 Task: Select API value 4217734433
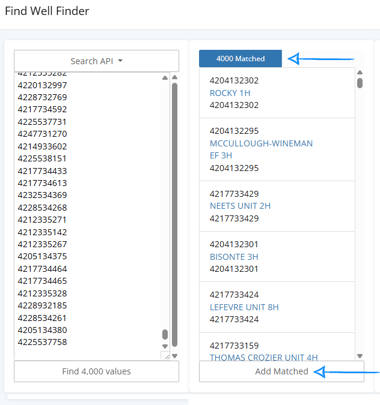42,171
